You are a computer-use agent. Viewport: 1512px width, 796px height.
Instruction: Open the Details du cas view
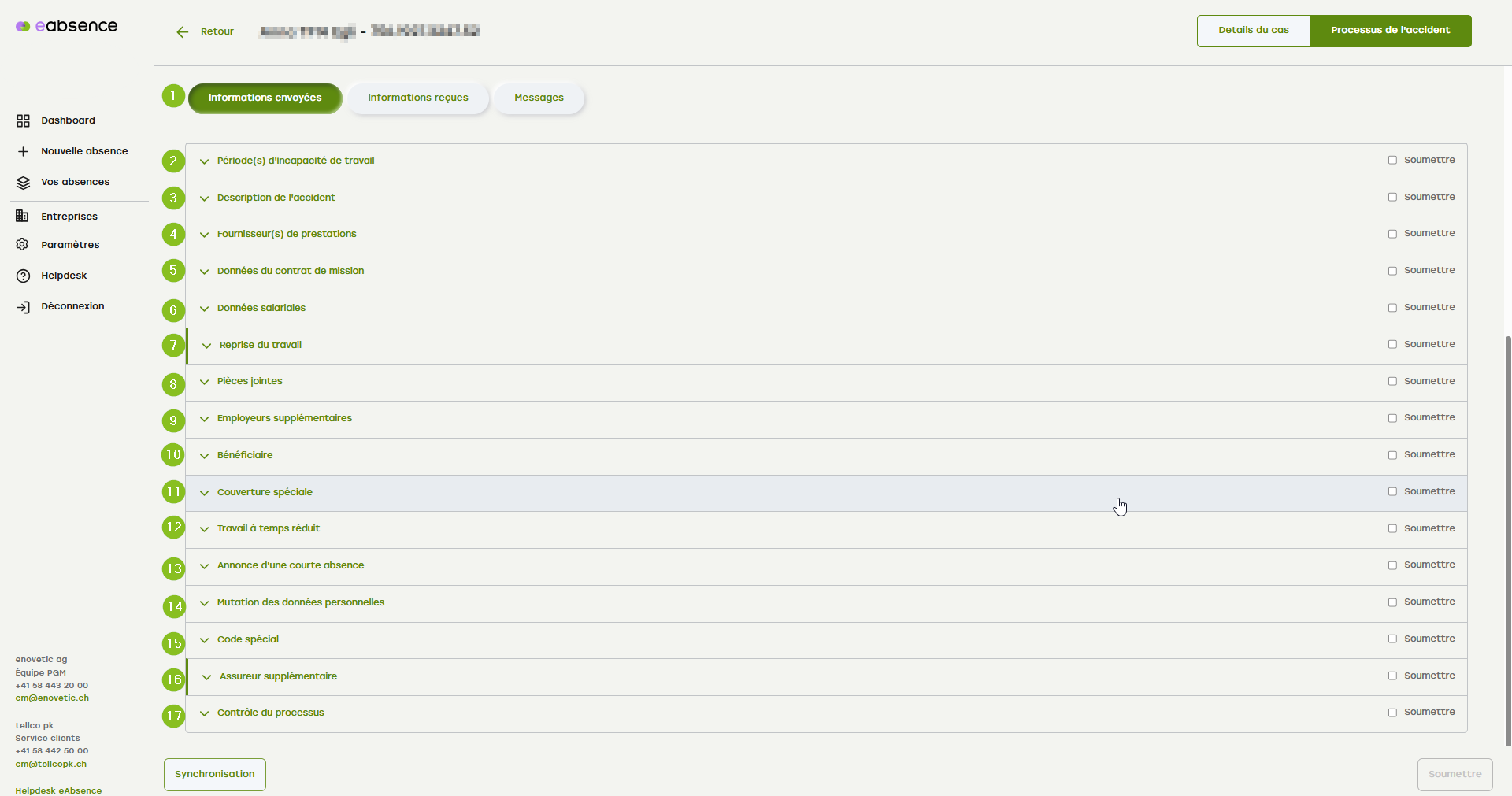click(1253, 31)
